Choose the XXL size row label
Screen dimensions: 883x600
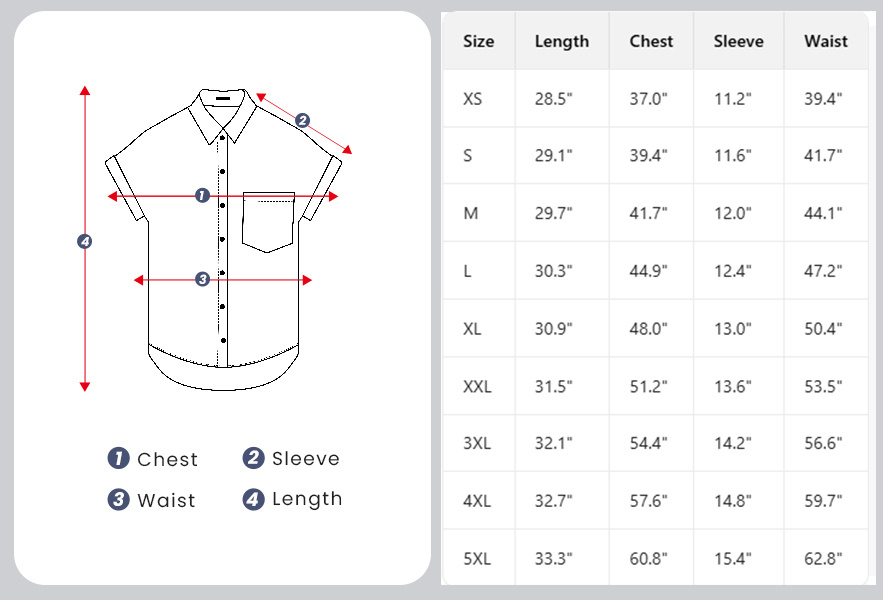pos(478,386)
